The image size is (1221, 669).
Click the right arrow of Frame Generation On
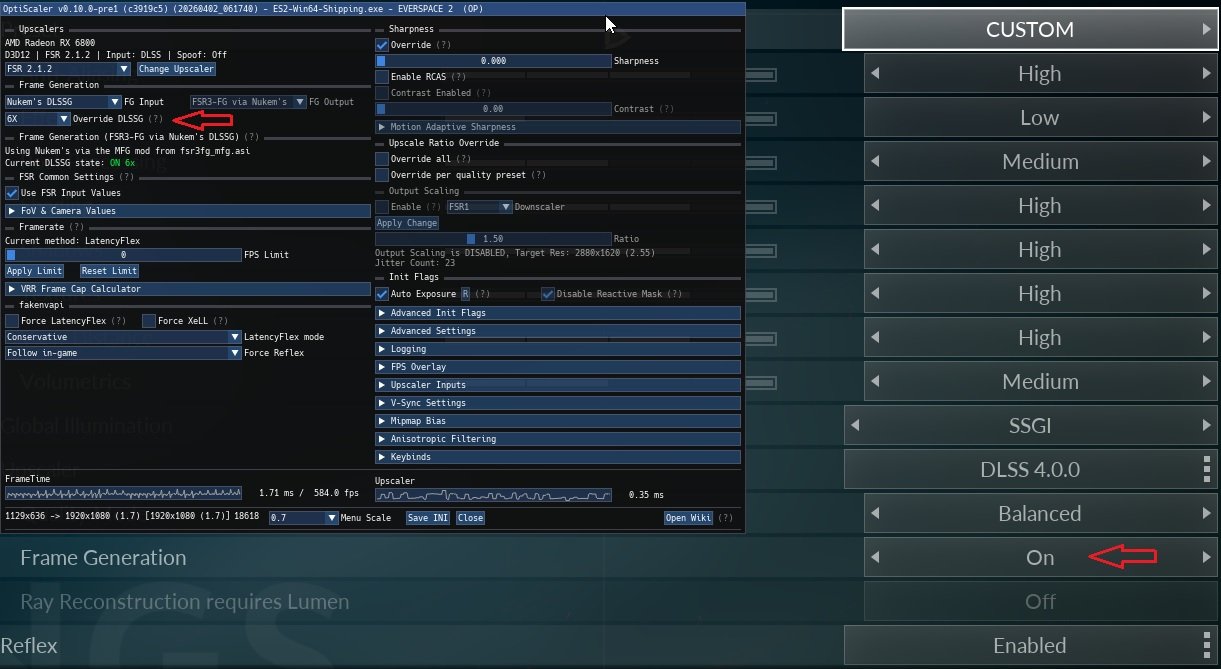point(1206,558)
